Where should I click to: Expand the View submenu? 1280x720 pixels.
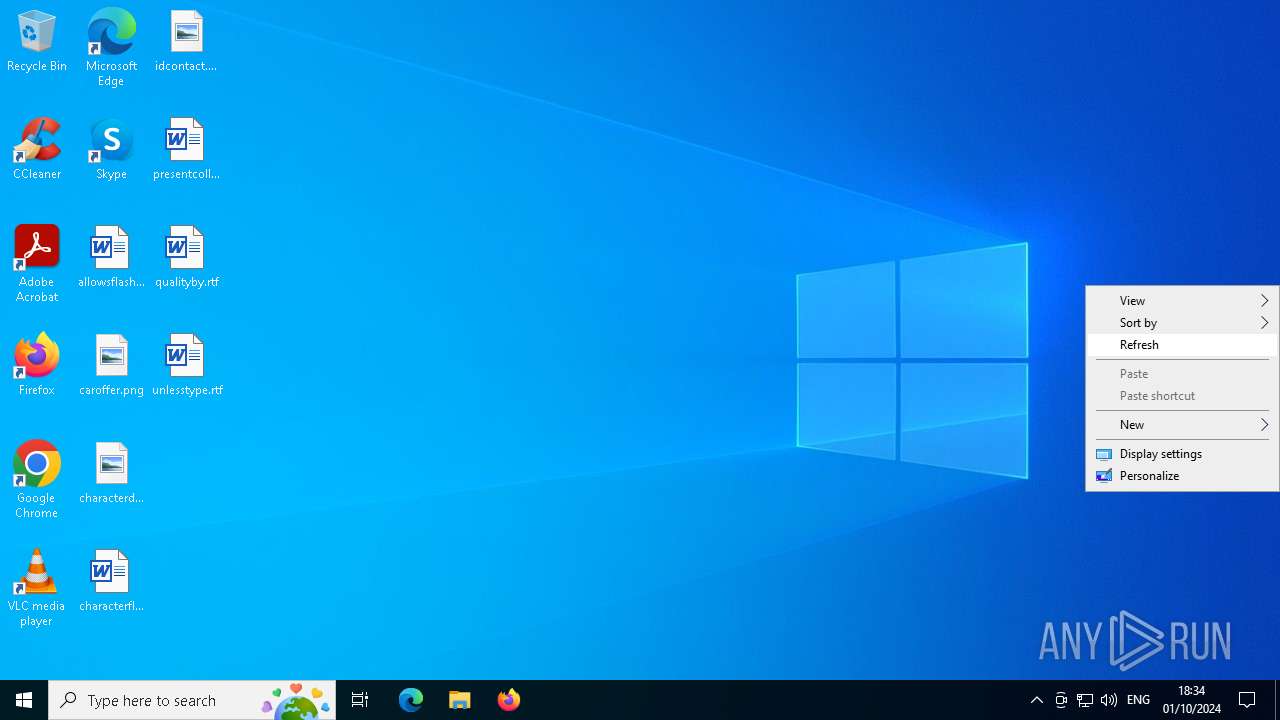pyautogui.click(x=1182, y=301)
